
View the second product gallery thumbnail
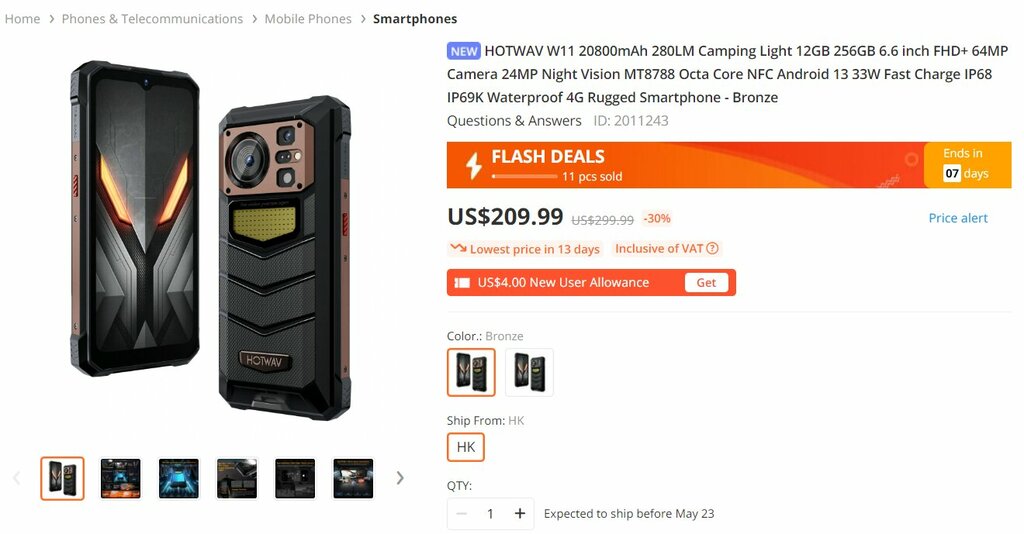pos(121,479)
